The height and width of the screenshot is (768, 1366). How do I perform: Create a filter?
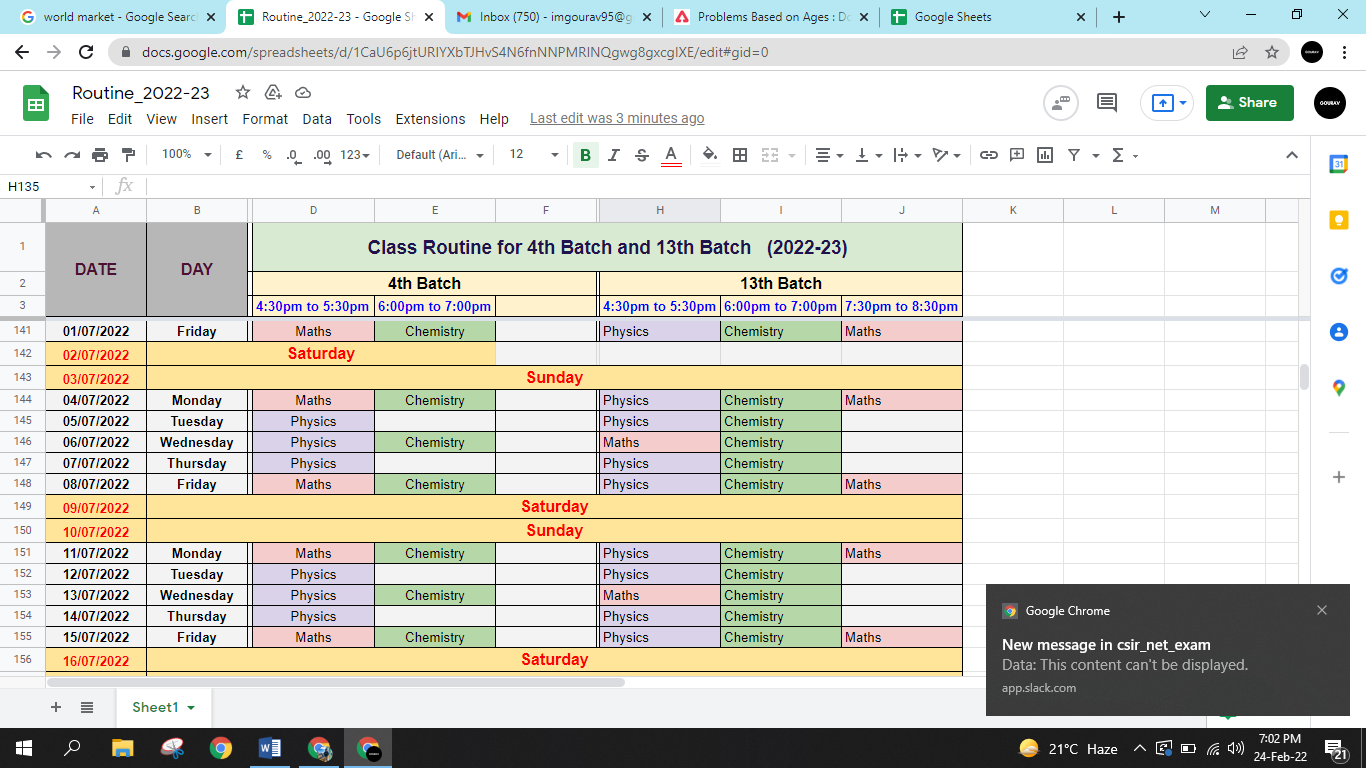coord(1074,155)
